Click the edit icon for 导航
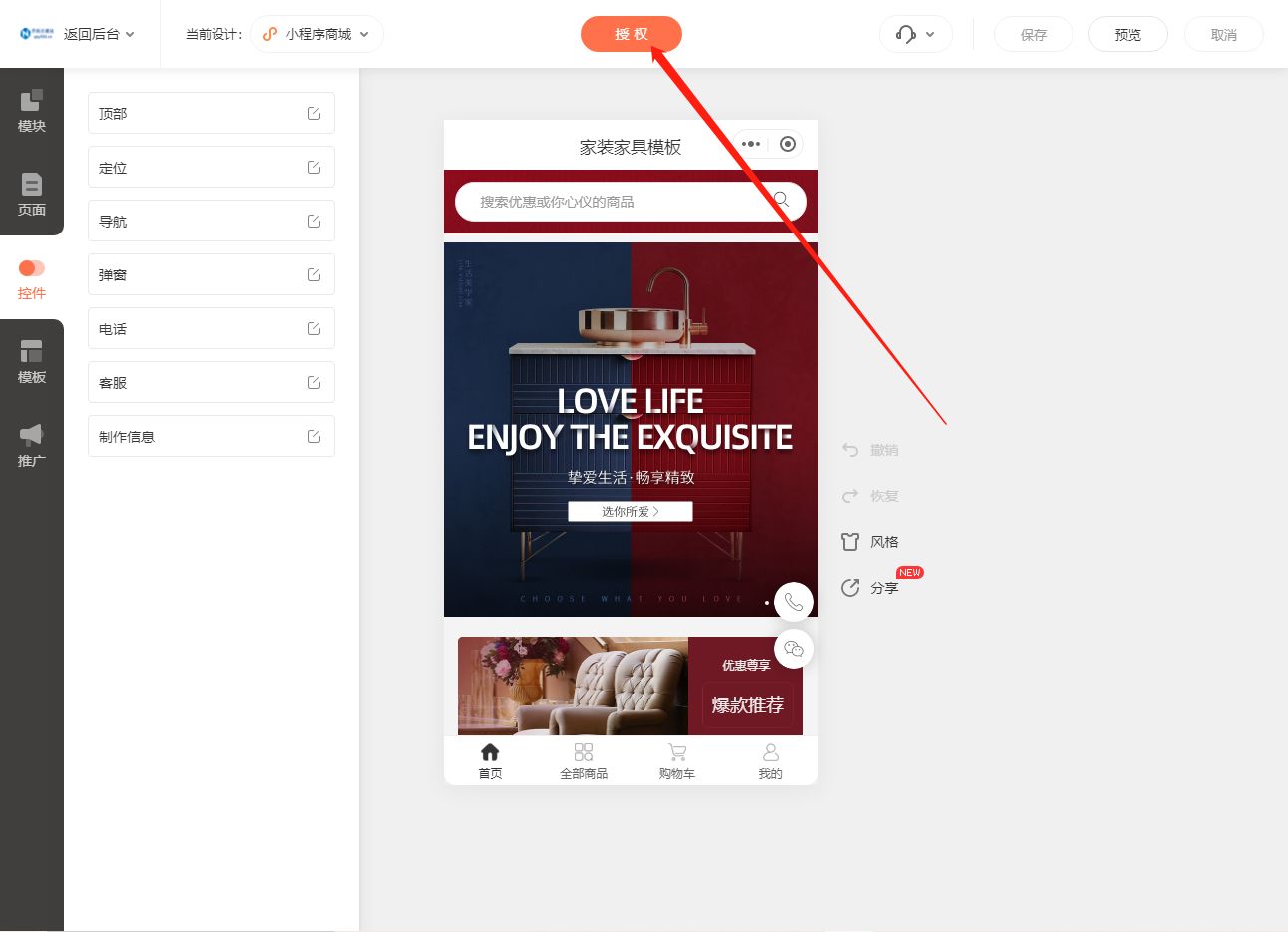 tap(314, 221)
